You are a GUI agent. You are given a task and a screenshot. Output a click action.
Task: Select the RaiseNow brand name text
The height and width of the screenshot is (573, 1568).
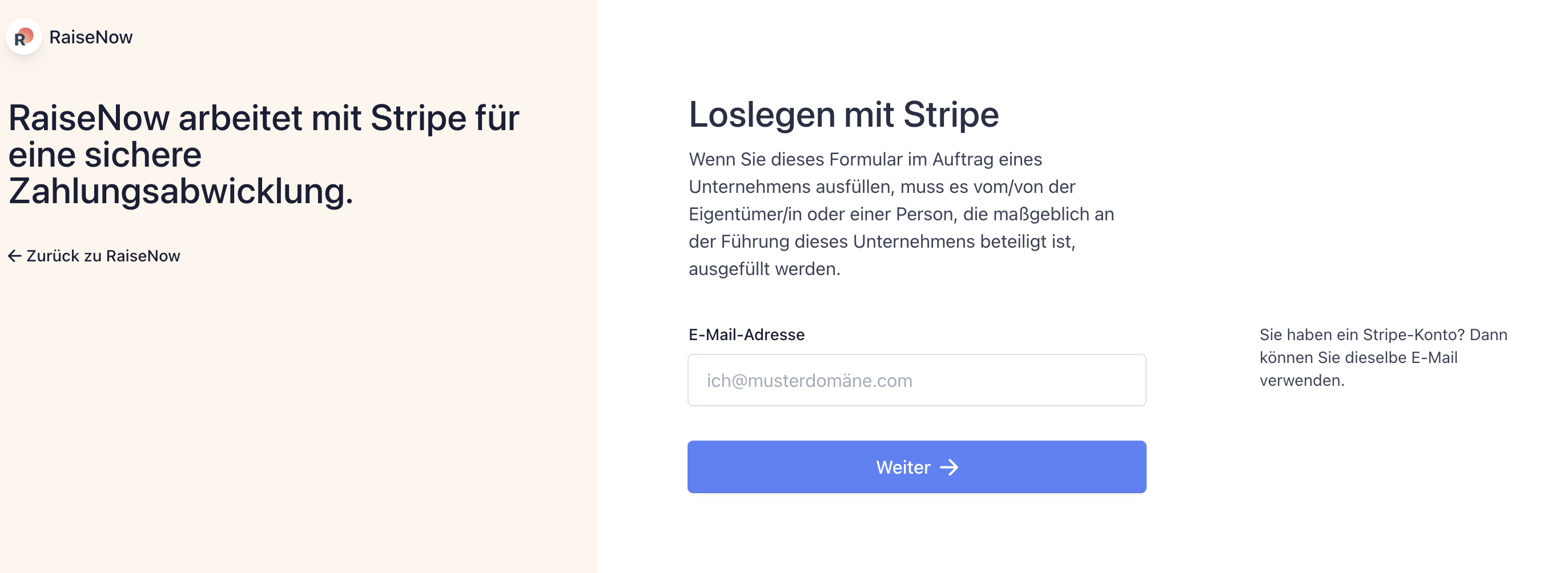pos(91,37)
